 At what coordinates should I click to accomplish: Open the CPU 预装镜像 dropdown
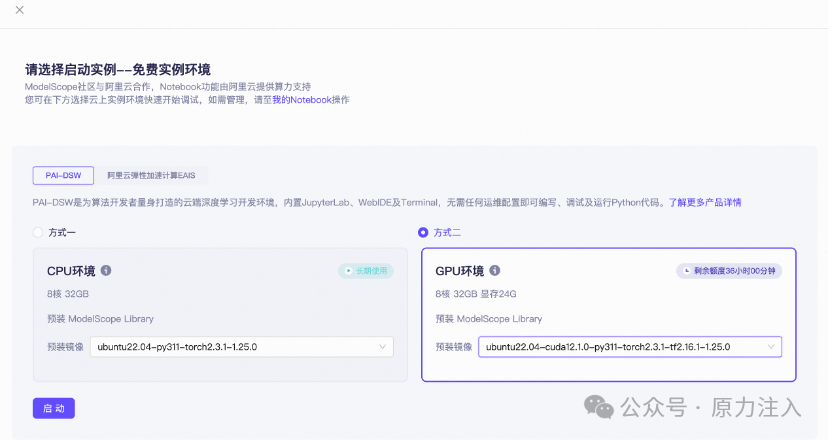pos(242,347)
